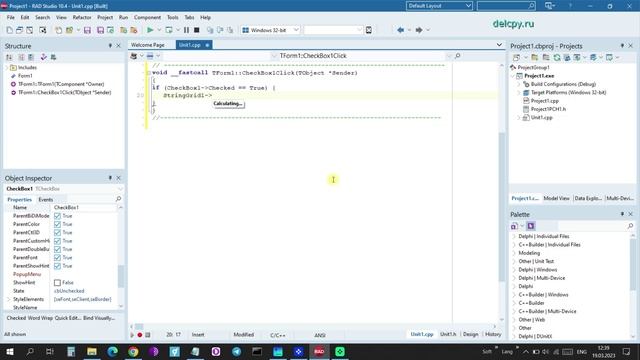Expand the Includes node in Structure

click(7, 67)
